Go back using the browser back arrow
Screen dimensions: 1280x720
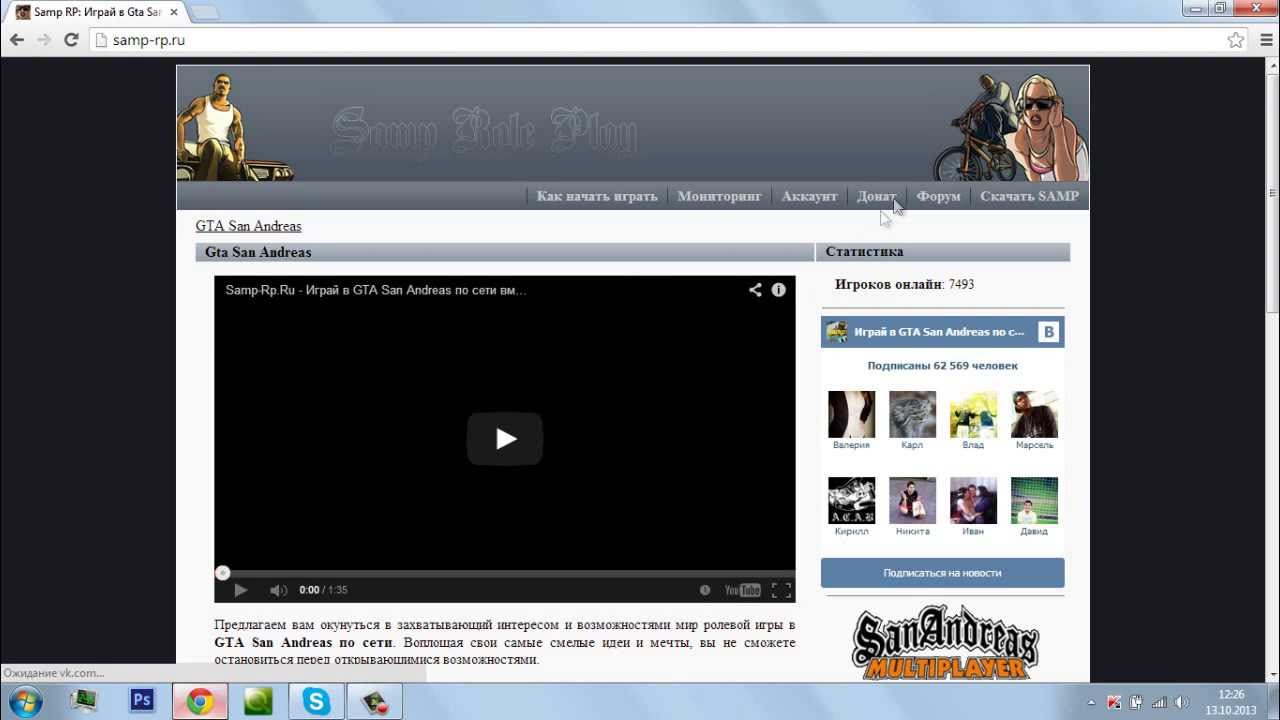point(17,40)
